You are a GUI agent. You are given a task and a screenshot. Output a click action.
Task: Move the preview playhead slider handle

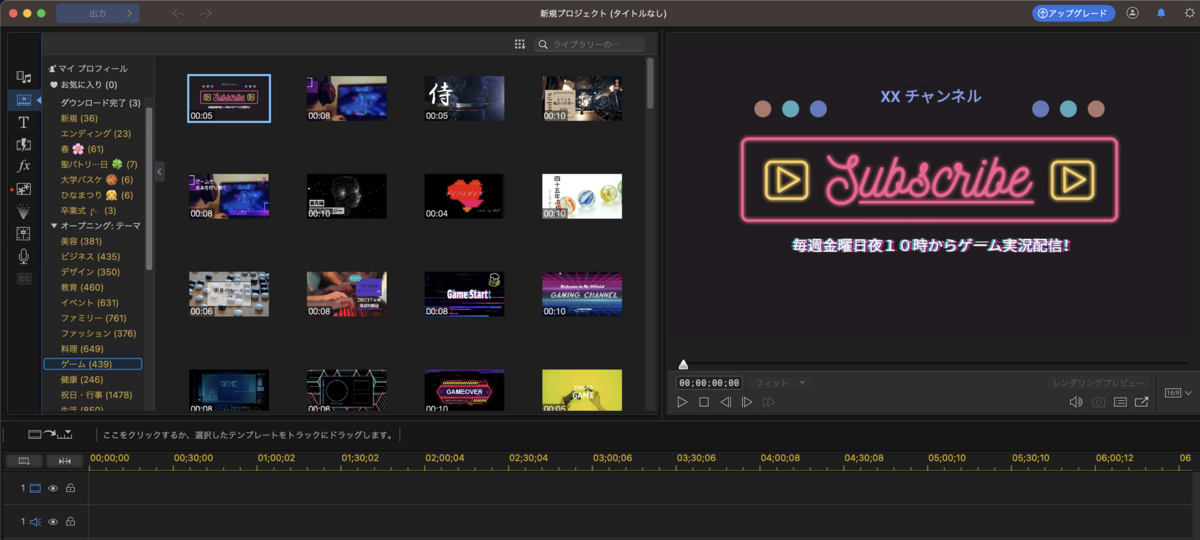click(683, 365)
